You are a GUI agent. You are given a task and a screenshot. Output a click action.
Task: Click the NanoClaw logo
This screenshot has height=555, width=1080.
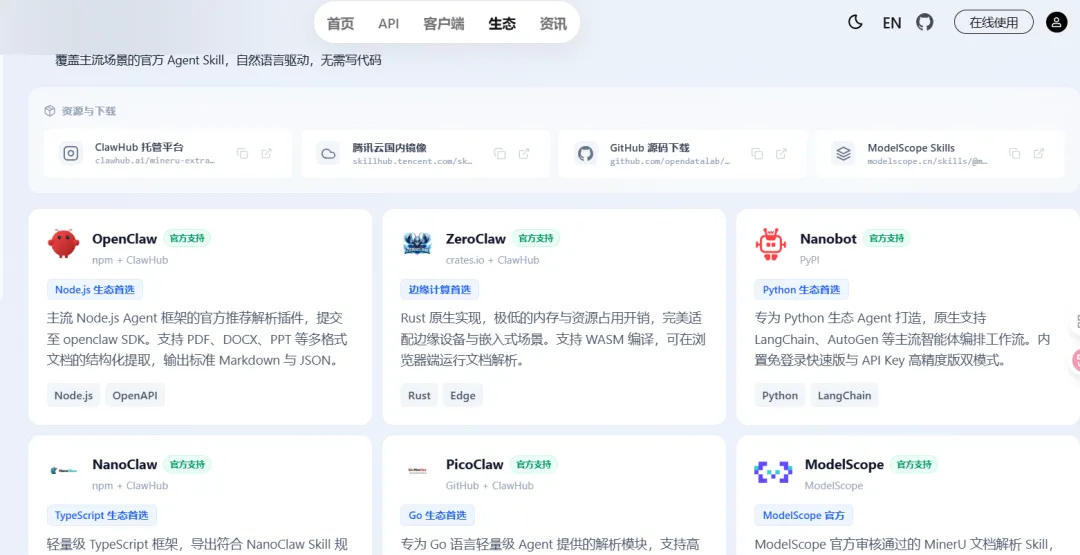[x=64, y=470]
